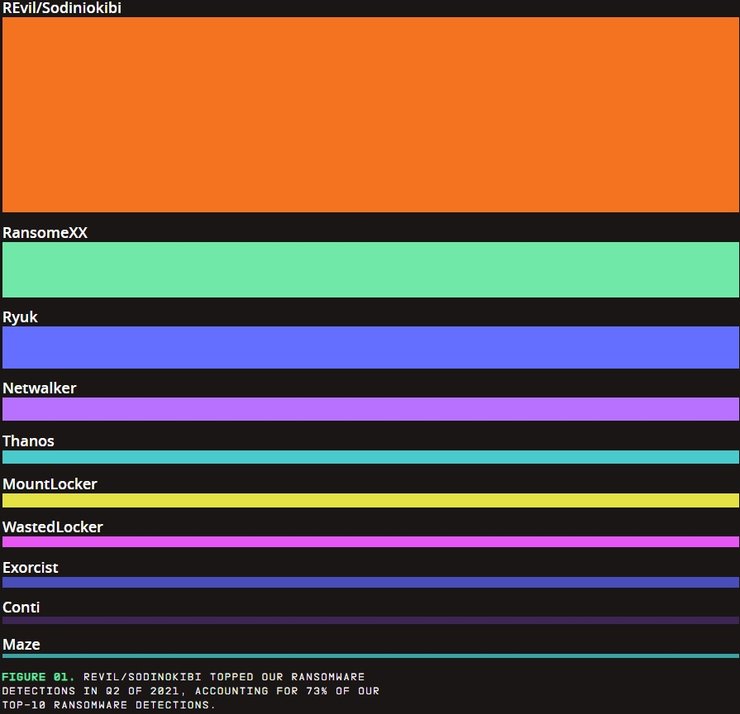Select the dark purple Conti bar
740x714 pixels.
[370, 620]
